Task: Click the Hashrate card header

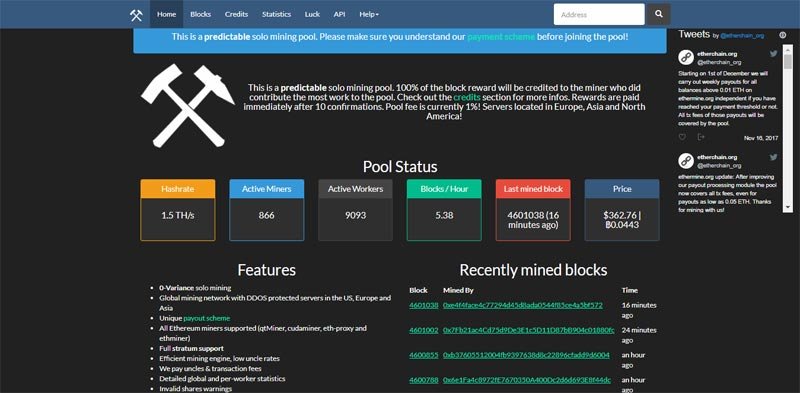Action: 178,189
